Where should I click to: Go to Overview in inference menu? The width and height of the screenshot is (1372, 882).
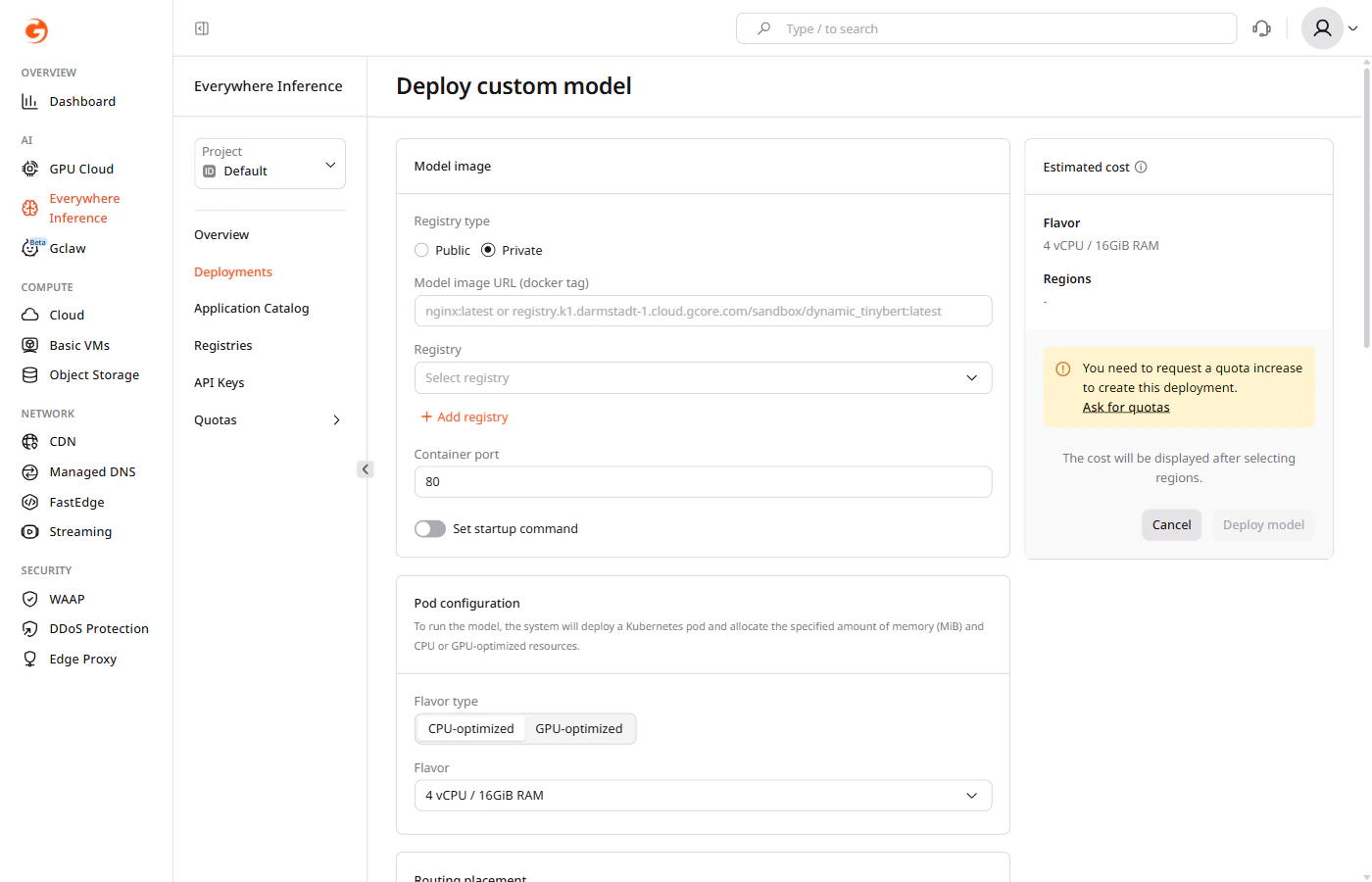click(221, 234)
